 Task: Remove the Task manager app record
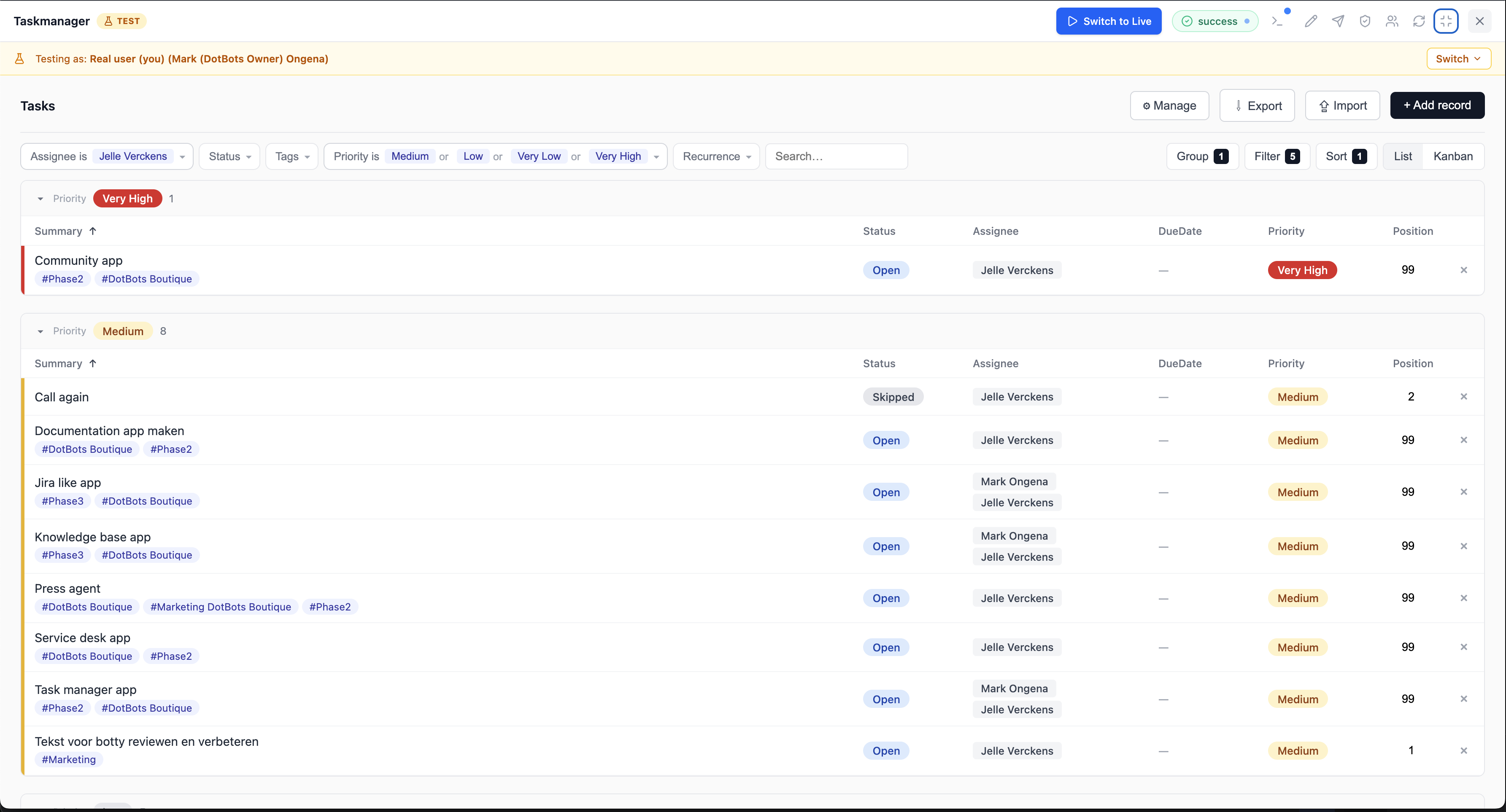click(1464, 699)
